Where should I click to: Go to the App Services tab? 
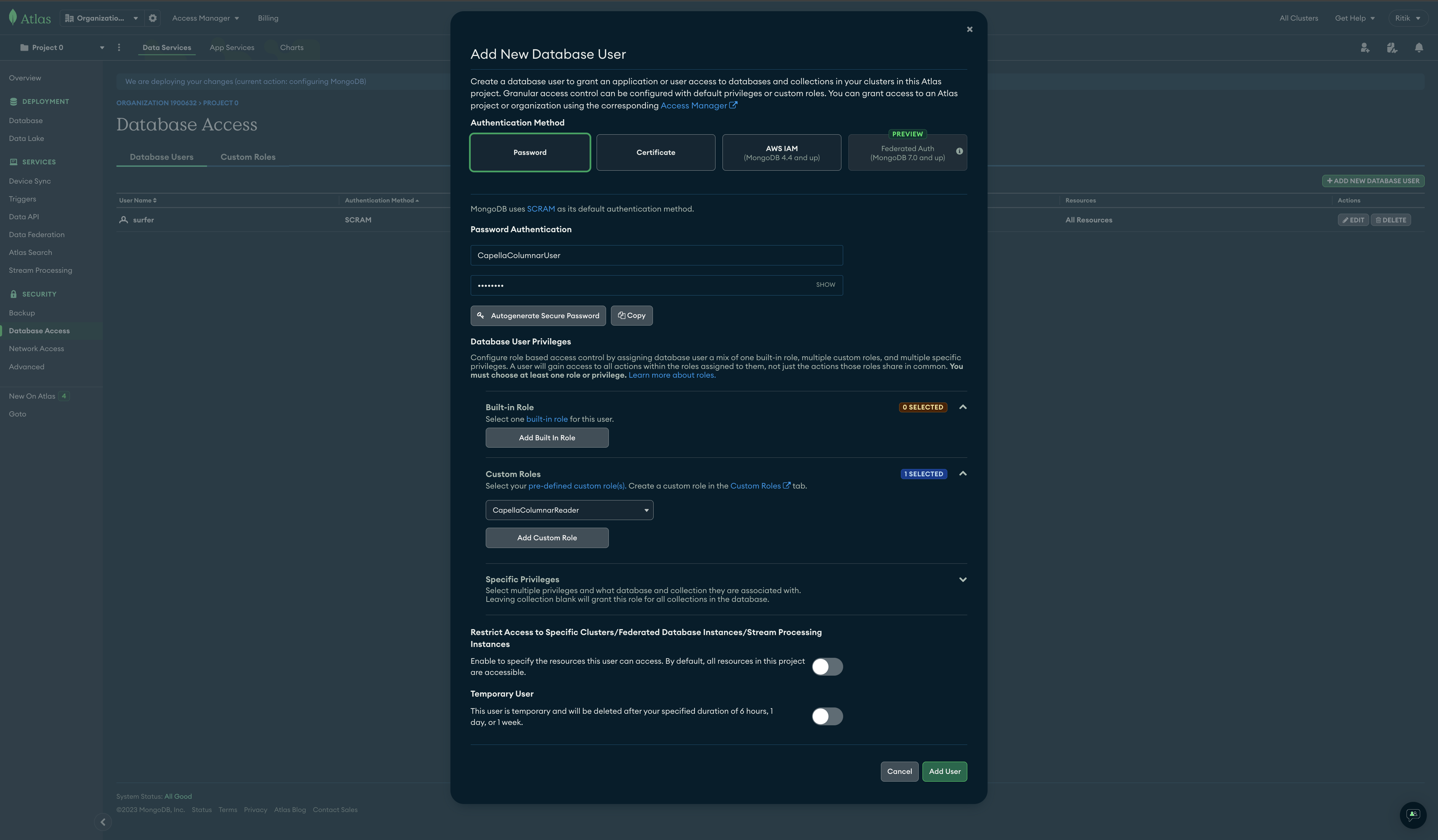pyautogui.click(x=232, y=47)
